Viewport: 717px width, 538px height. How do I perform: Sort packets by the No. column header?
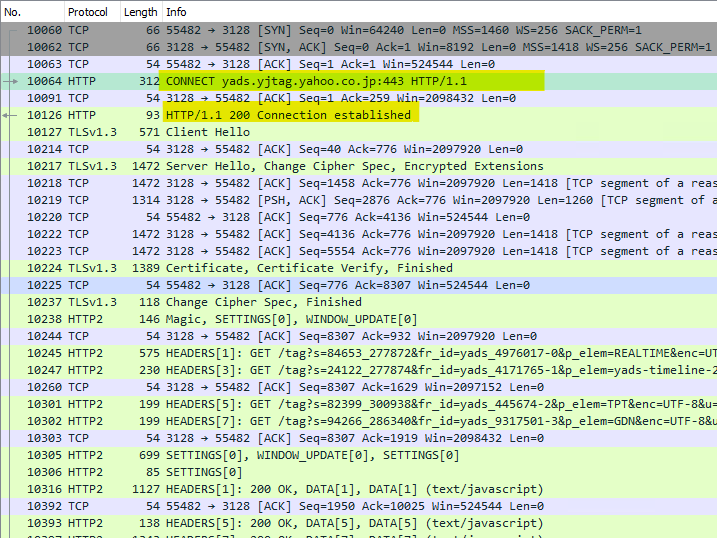(x=32, y=12)
